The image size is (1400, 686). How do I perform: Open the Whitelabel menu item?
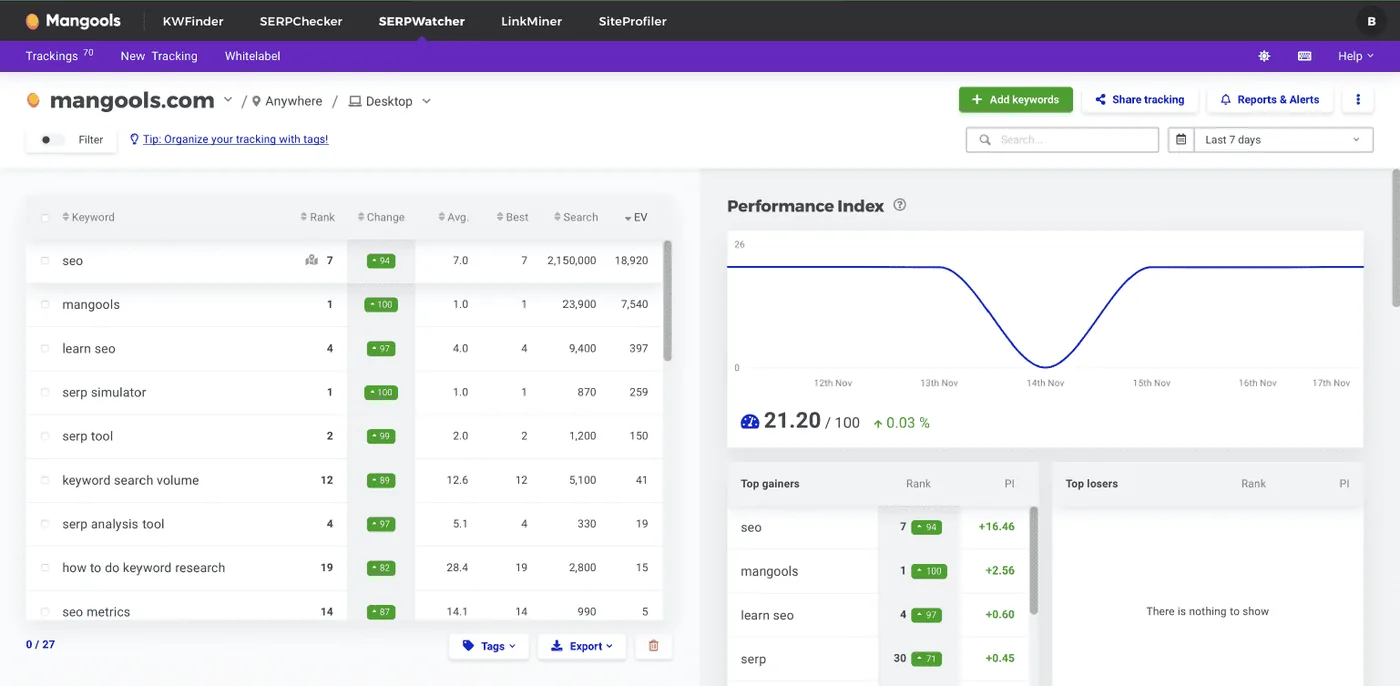pos(252,56)
